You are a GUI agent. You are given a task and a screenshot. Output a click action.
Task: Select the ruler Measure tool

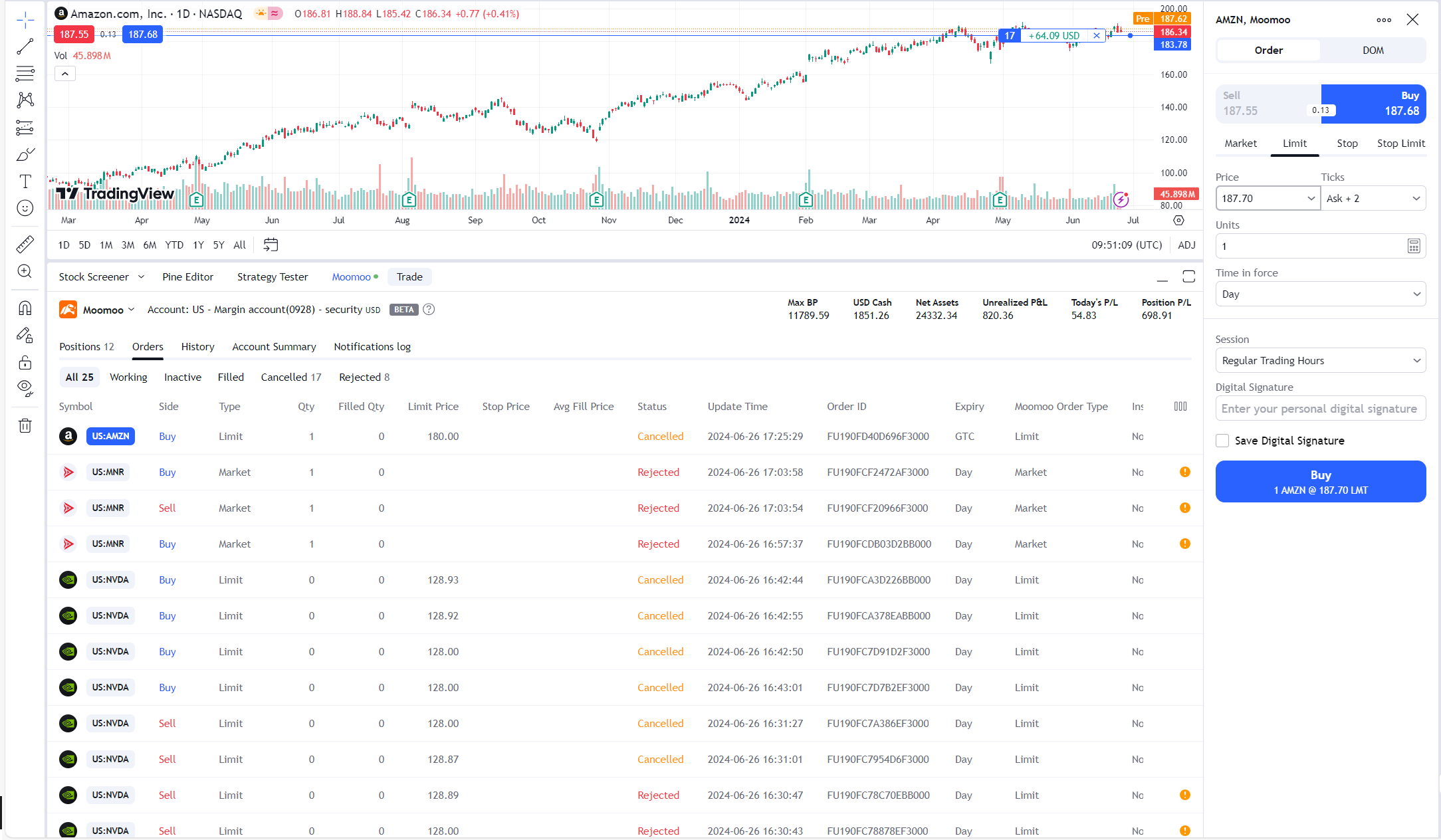point(25,245)
